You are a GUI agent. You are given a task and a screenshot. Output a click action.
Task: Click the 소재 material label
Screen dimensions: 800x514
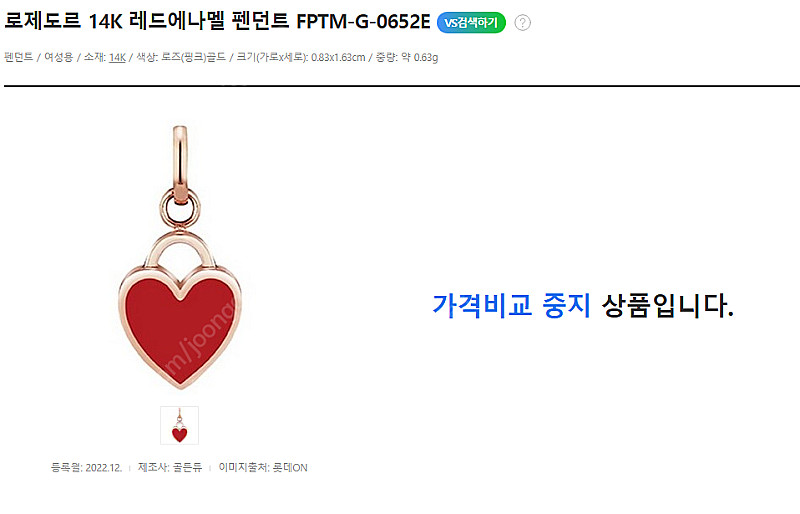pos(93,57)
